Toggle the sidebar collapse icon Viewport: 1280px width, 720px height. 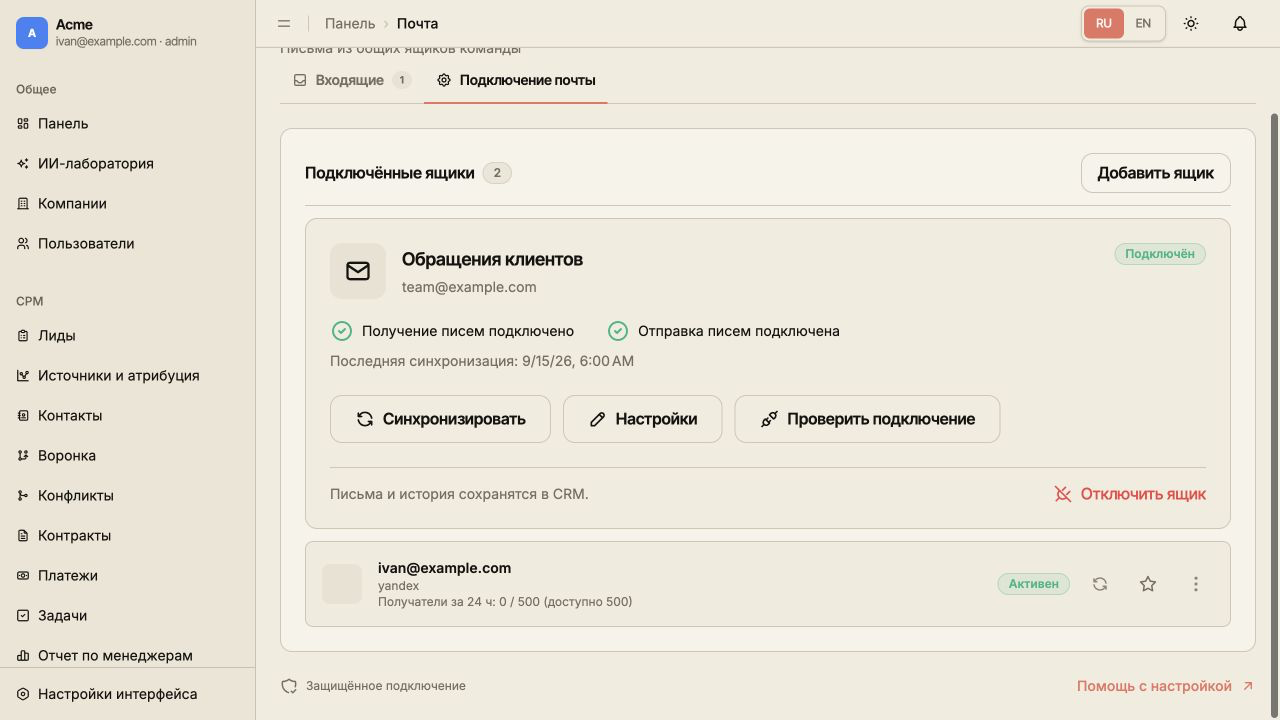click(284, 23)
